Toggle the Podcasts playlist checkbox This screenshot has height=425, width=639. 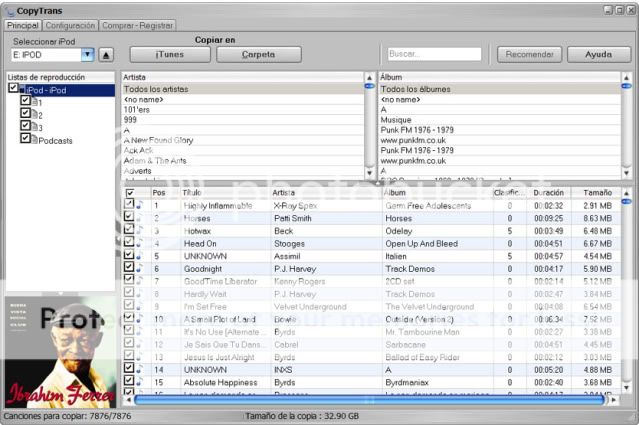coord(25,138)
